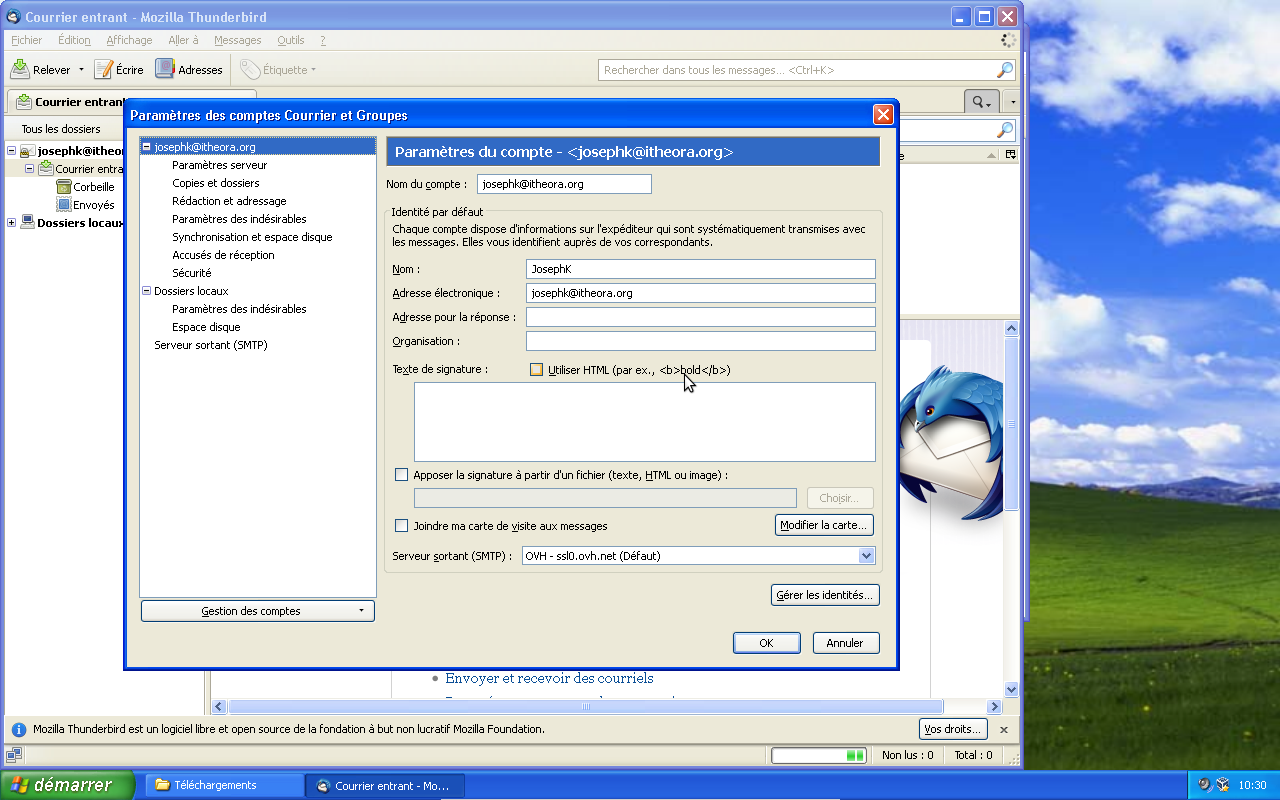Click the progress meter in the status bar
The width and height of the screenshot is (1280, 800).
point(819,755)
